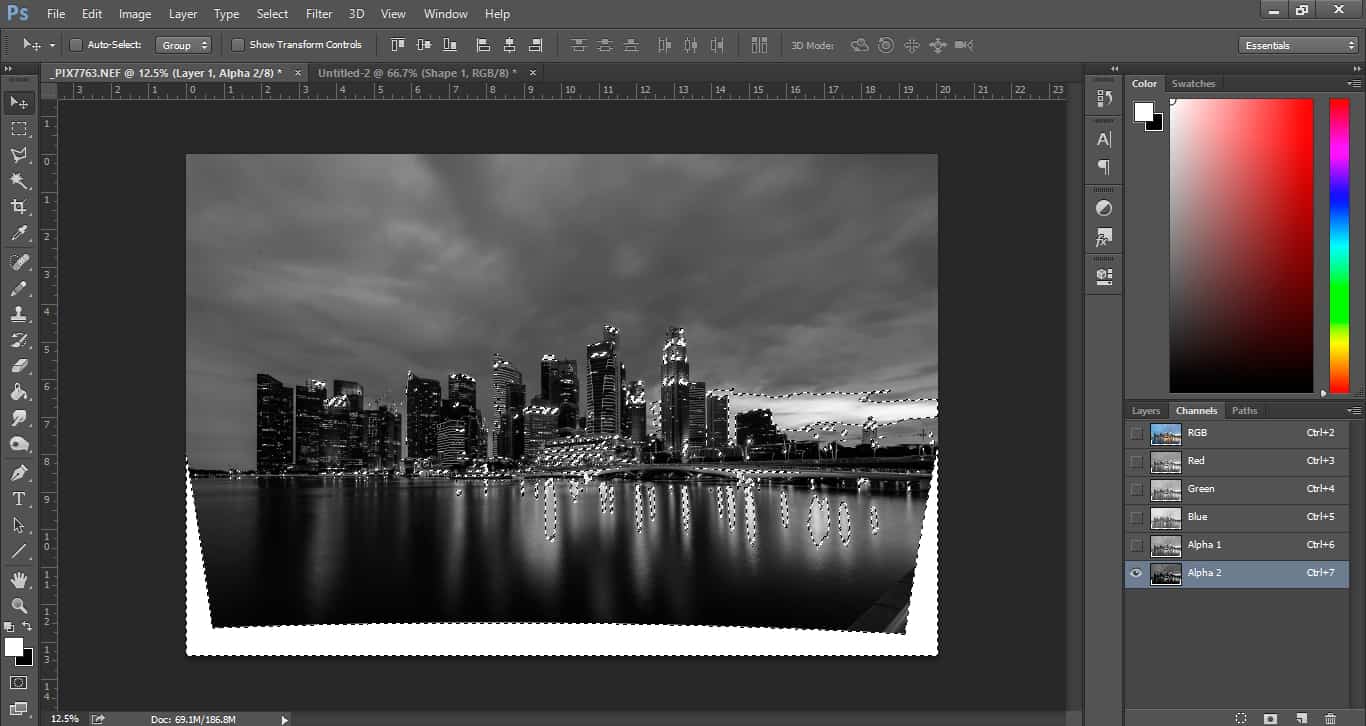Hide the Alpha 2 channel visibility
This screenshot has width=1366, height=726.
tap(1136, 573)
